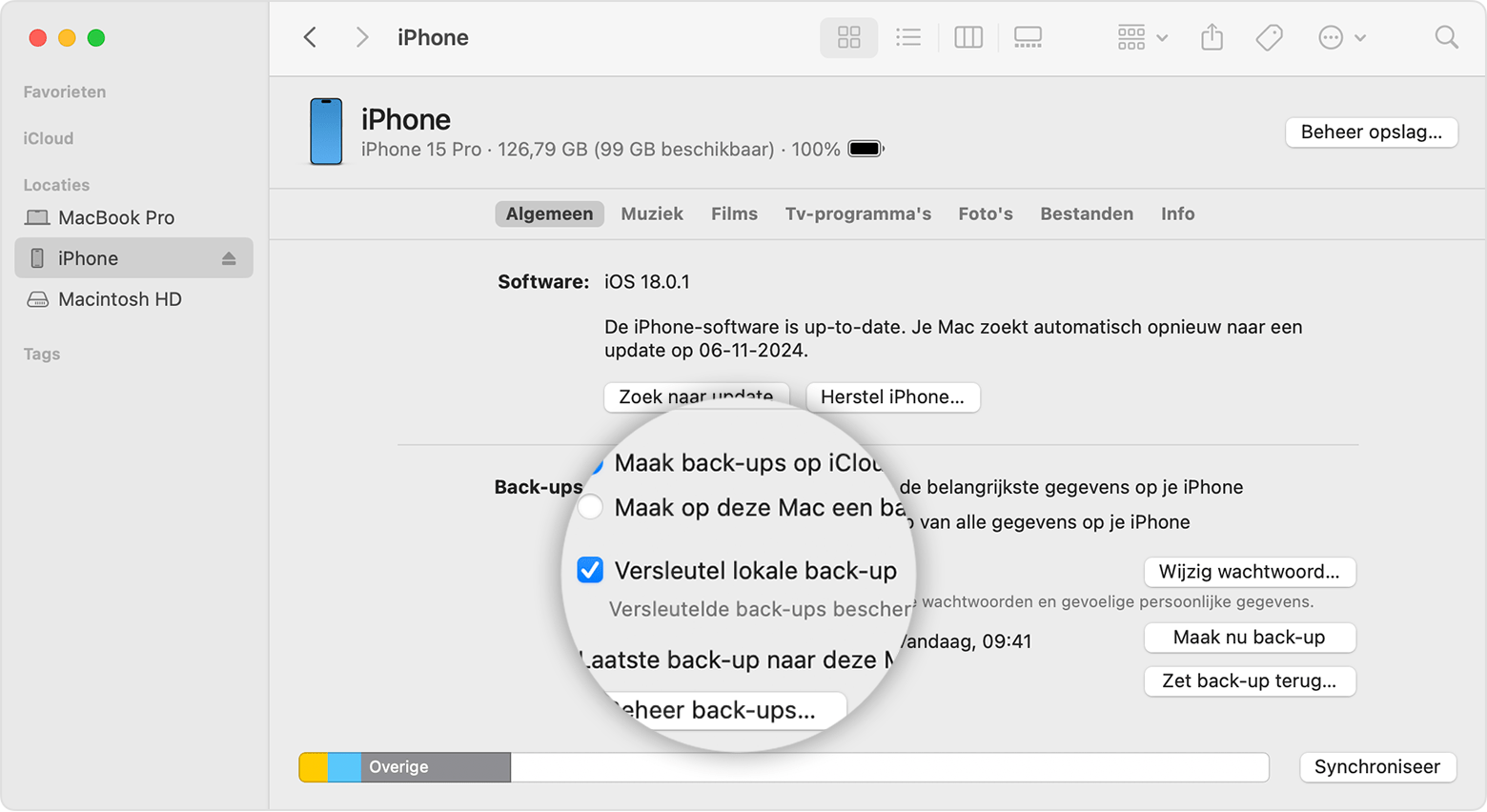Click the iPhone device image icon
This screenshot has height=812, width=1487.
pyautogui.click(x=326, y=132)
